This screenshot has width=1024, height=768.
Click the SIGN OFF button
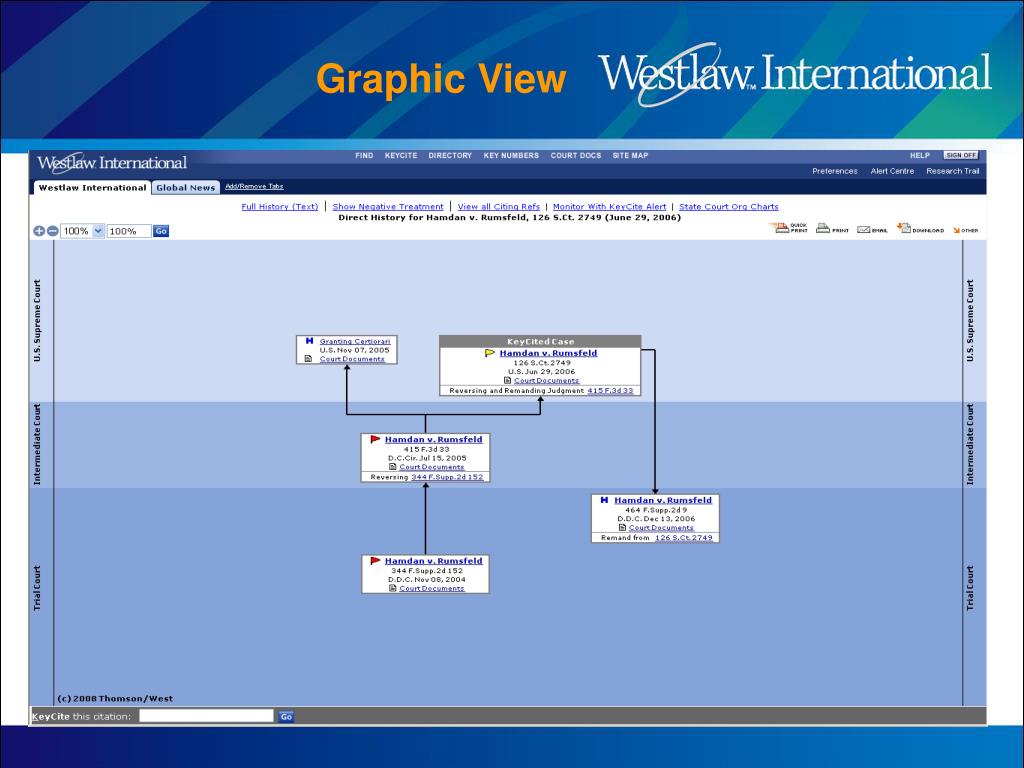pos(961,155)
